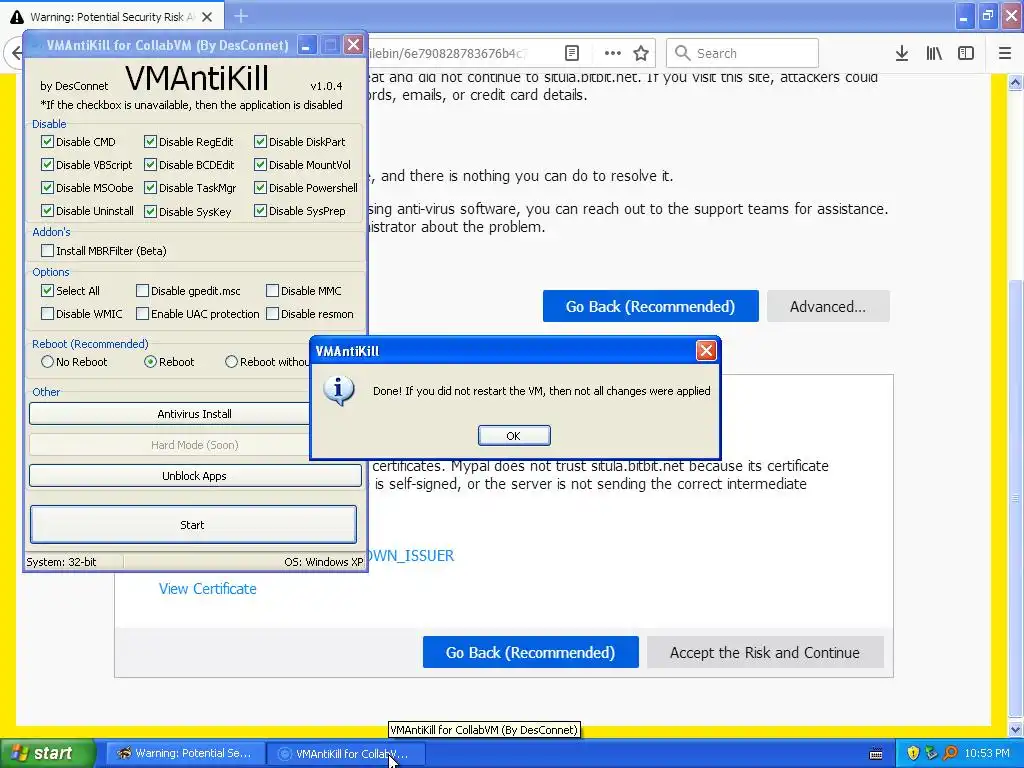This screenshot has height=768, width=1024.
Task: Click the info icon in the dialog
Action: click(x=338, y=391)
